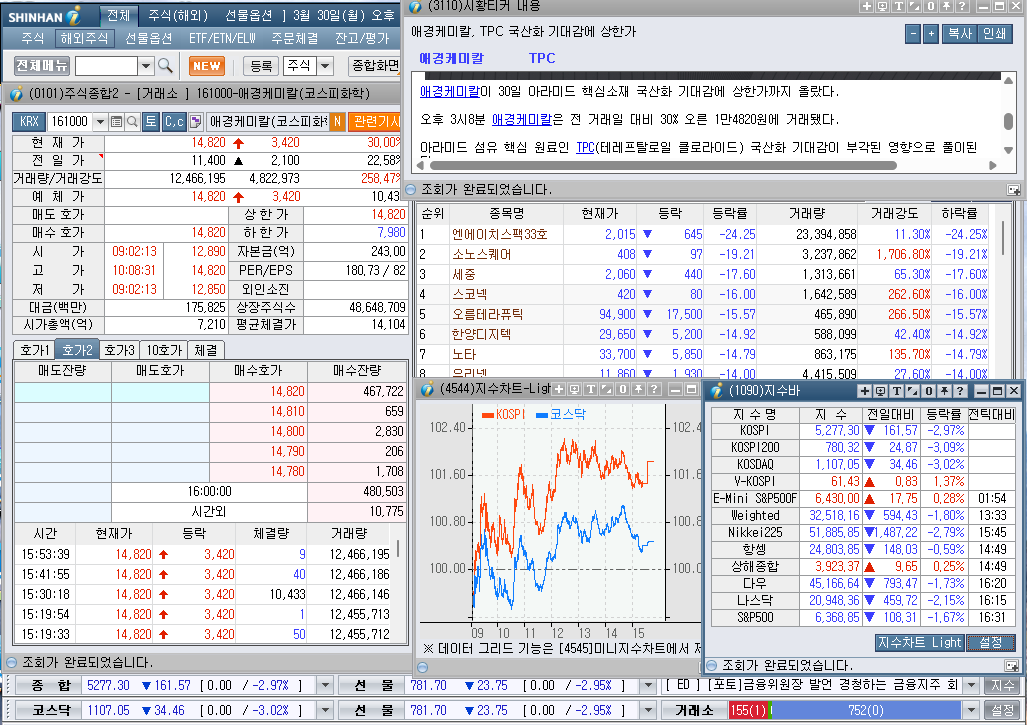The image size is (1027, 725).
Task: Select the 전체 top tab
Action: click(119, 15)
